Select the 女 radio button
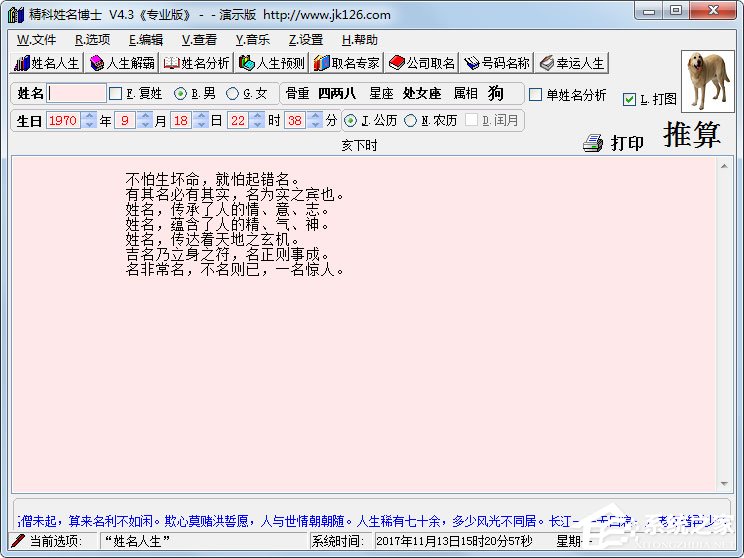744x558 pixels. coord(232,94)
